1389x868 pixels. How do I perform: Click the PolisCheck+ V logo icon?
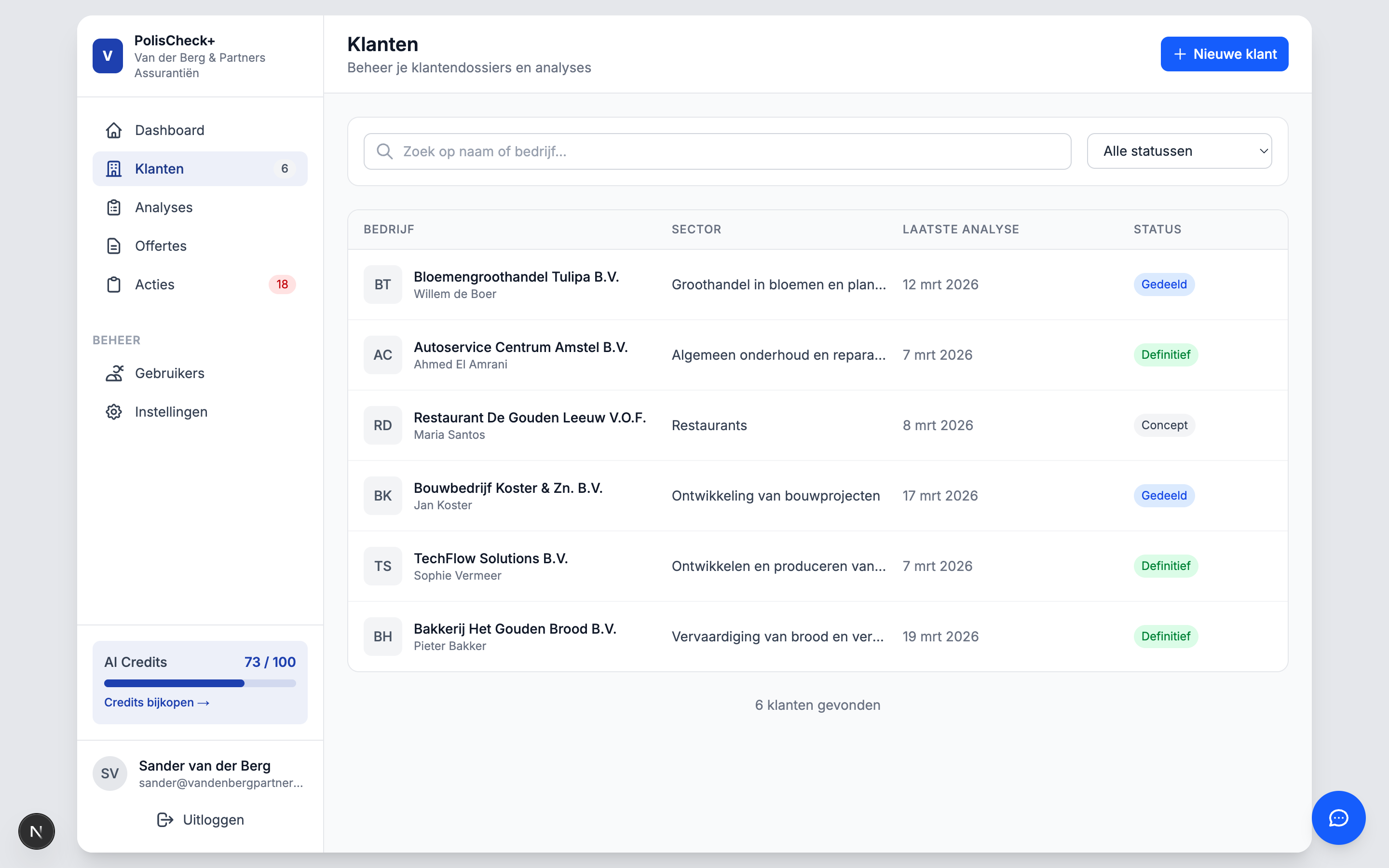pyautogui.click(x=108, y=55)
